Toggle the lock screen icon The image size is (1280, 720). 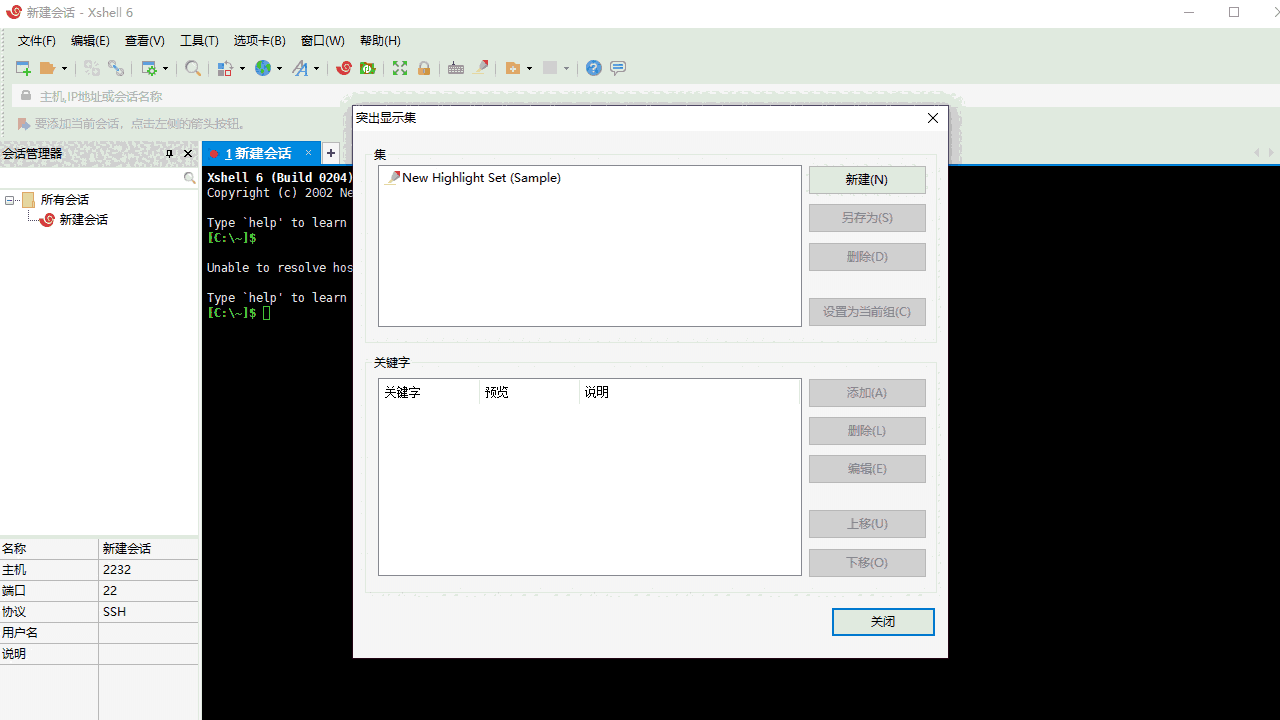pyautogui.click(x=424, y=68)
